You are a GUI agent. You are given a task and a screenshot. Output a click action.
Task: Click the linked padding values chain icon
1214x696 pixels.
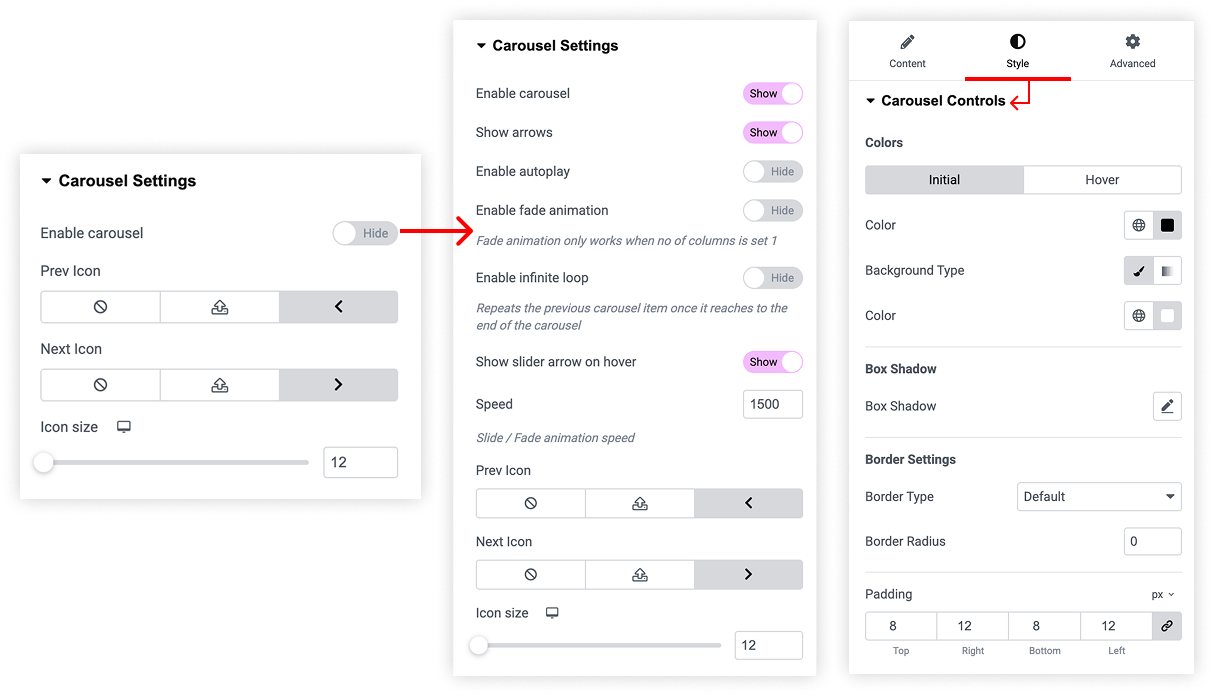(x=1167, y=626)
